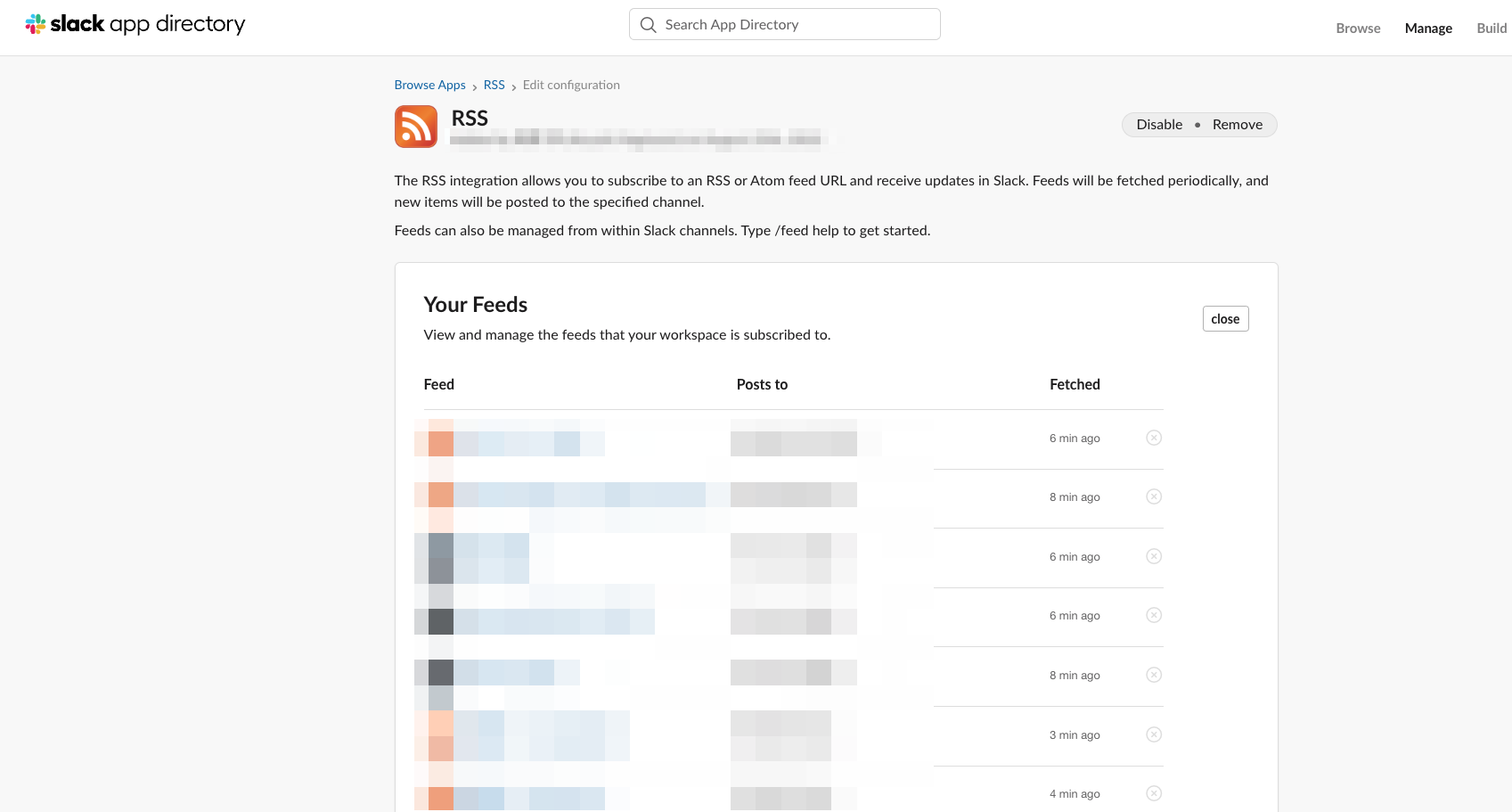
Task: Remove the topmost feed using its x icon
Action: [1154, 438]
